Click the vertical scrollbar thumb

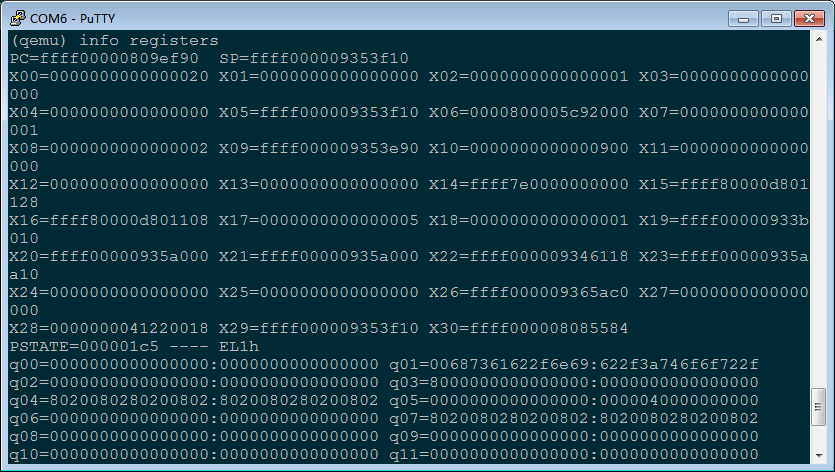pos(818,407)
